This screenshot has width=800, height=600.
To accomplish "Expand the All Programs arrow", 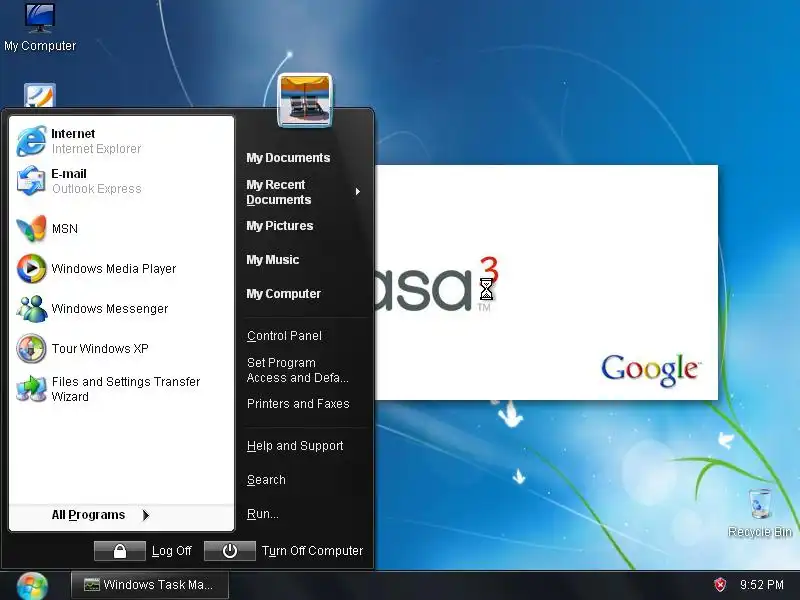I will 146,515.
